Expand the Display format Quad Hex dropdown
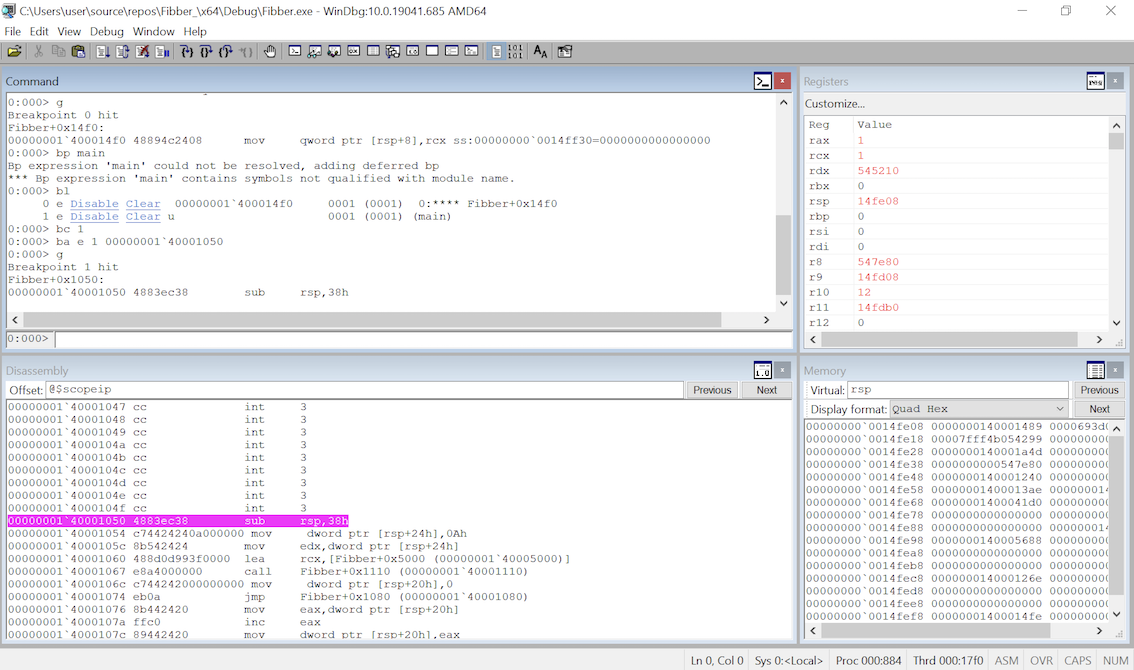Viewport: 1134px width, 670px height. pos(979,409)
